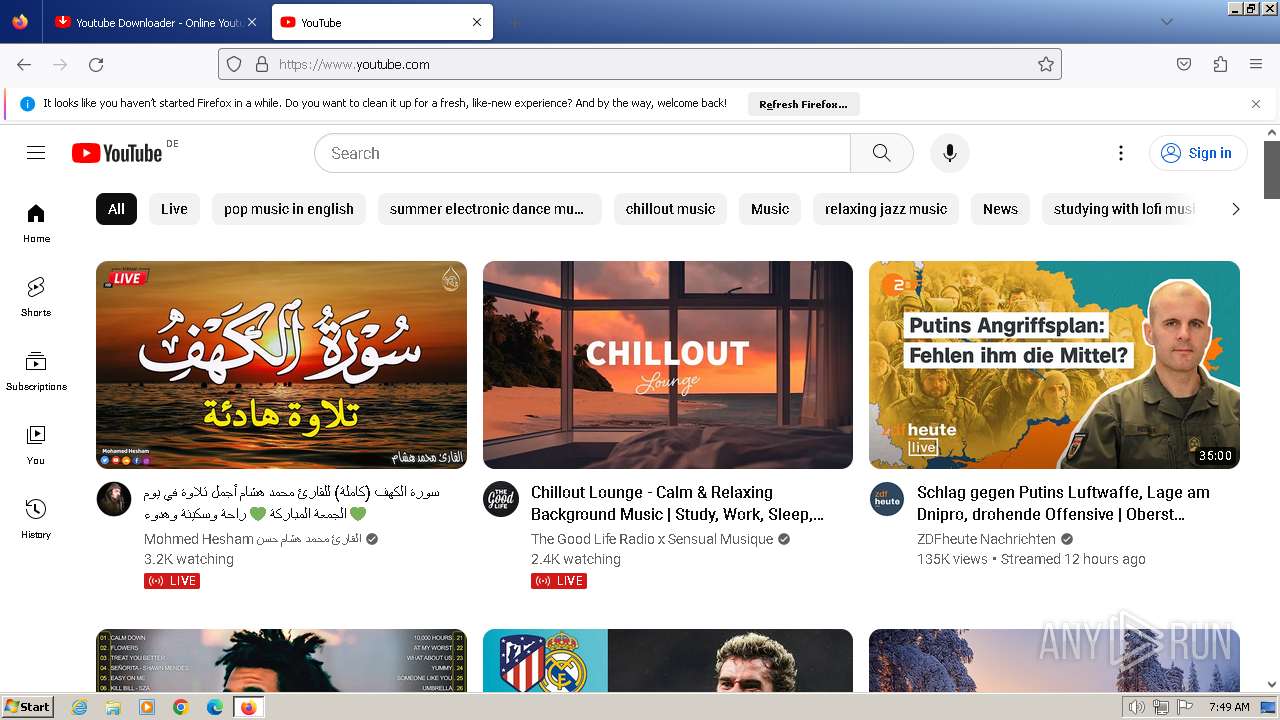Viewport: 1280px width, 720px height.
Task: Open the Windows Start menu
Action: pos(28,706)
